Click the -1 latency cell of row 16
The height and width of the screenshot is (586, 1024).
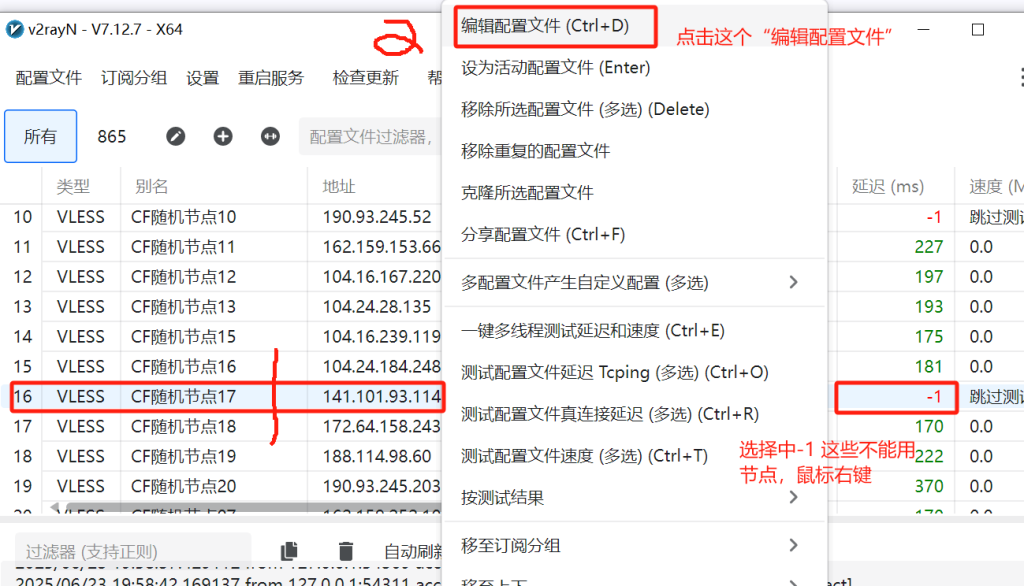coord(896,397)
